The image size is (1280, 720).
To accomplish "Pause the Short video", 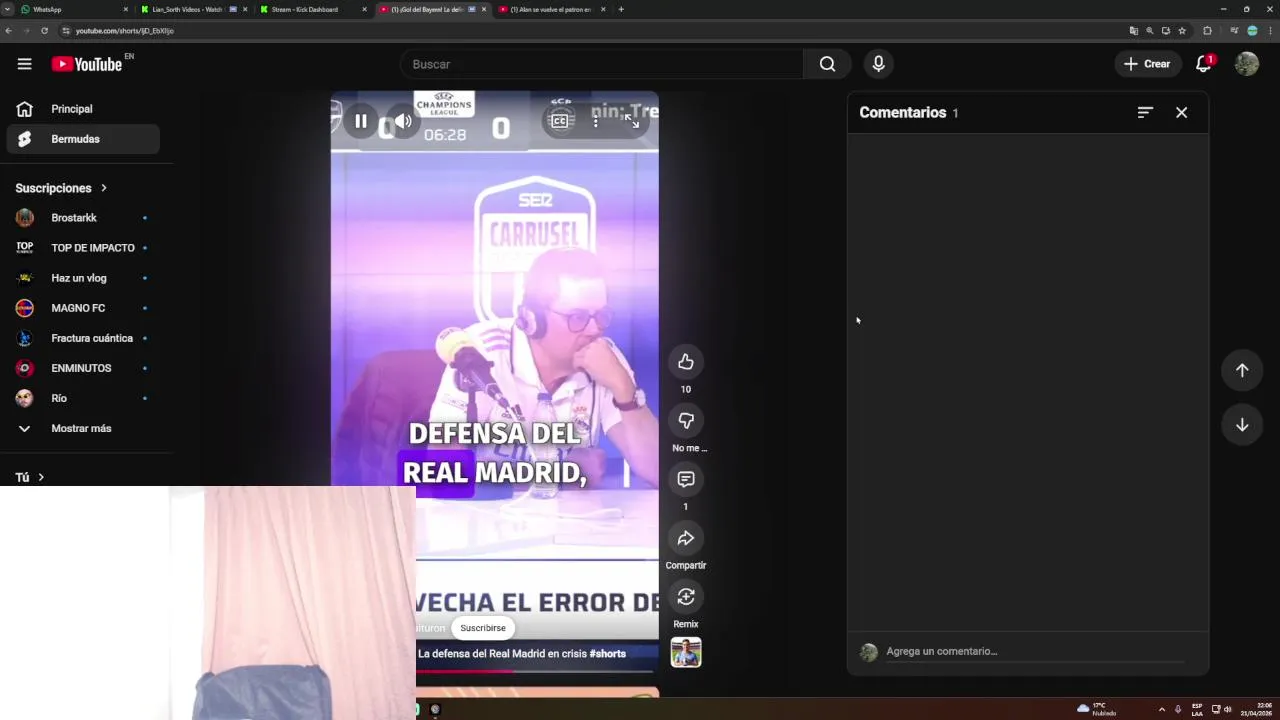I will point(361,122).
